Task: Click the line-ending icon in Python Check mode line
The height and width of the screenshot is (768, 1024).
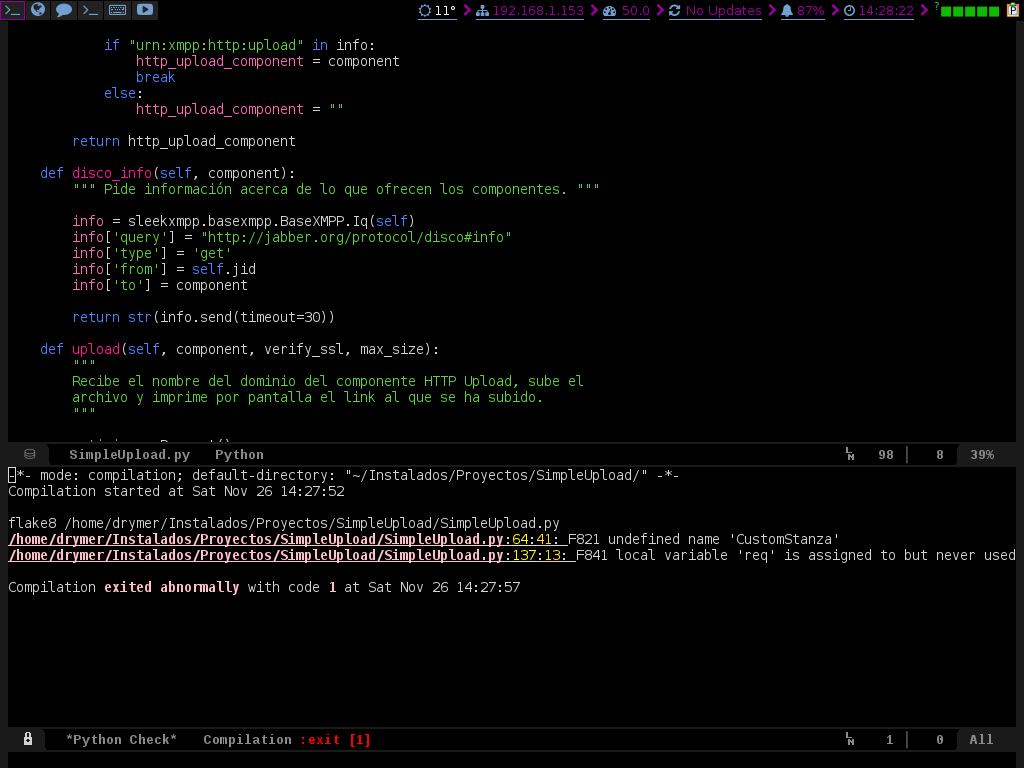Action: (x=850, y=739)
